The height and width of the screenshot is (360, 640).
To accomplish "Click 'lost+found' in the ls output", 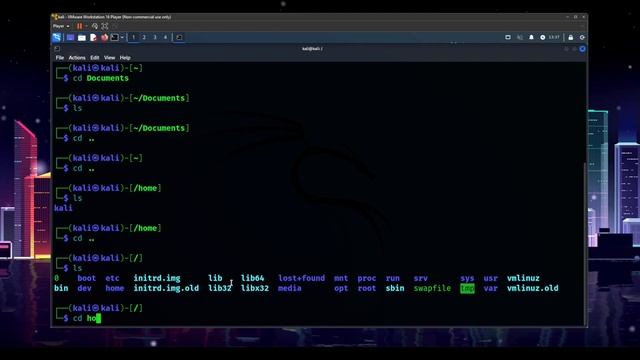I will click(302, 278).
